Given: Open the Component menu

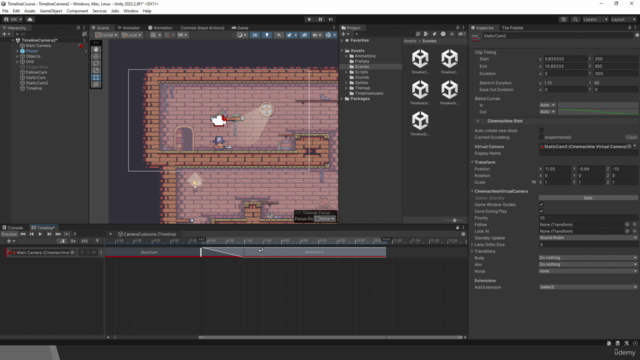Looking at the screenshot, I should 77,11.
